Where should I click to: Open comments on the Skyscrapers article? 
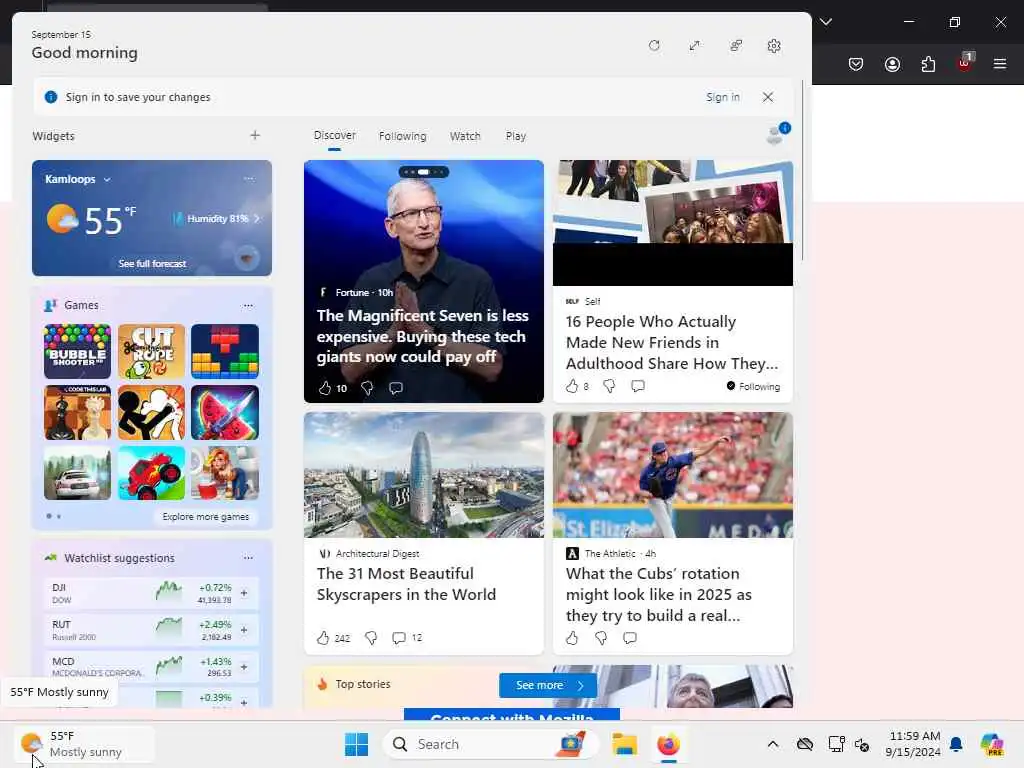point(399,637)
